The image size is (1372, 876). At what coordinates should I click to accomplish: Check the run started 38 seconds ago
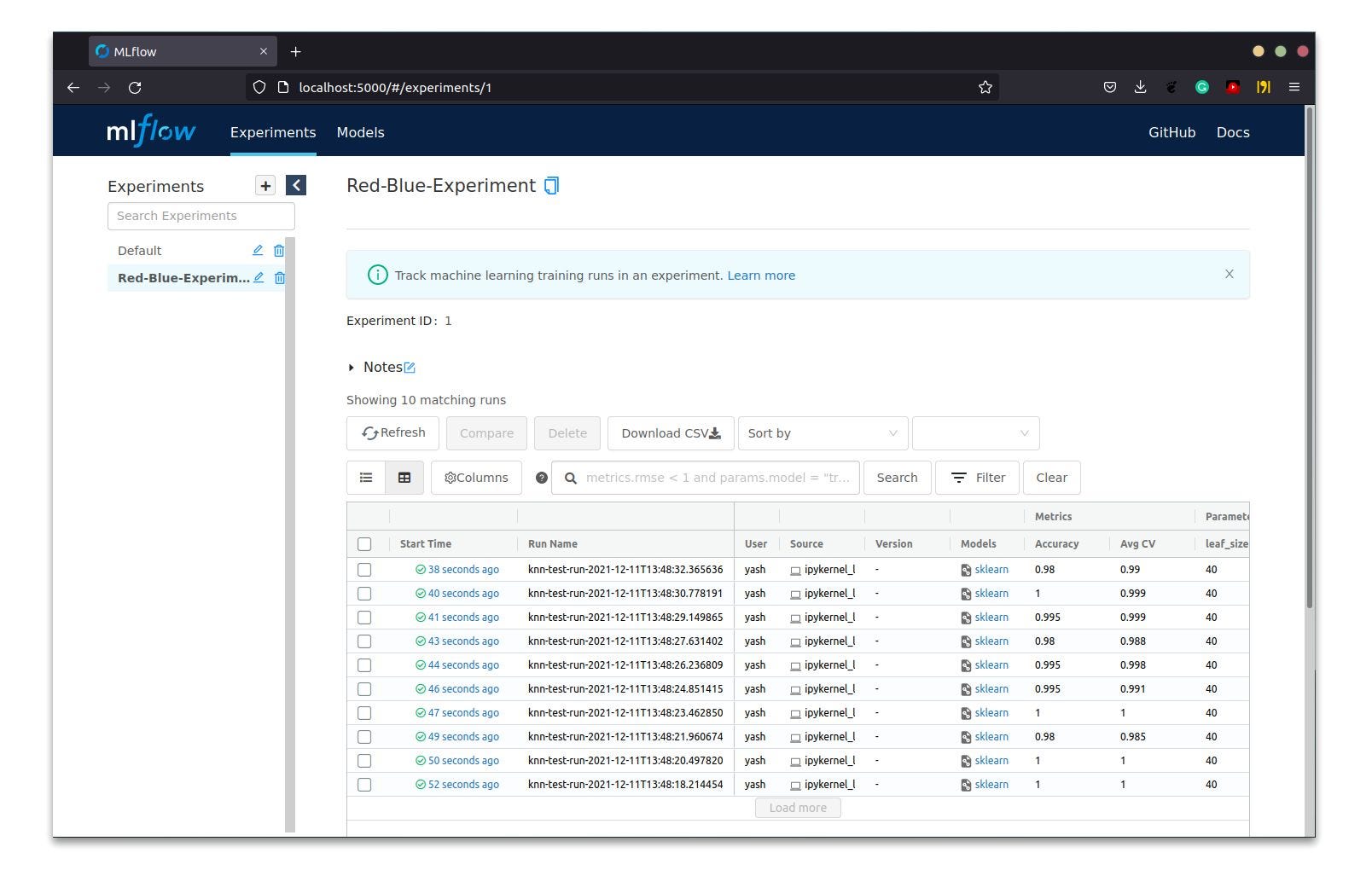[364, 570]
